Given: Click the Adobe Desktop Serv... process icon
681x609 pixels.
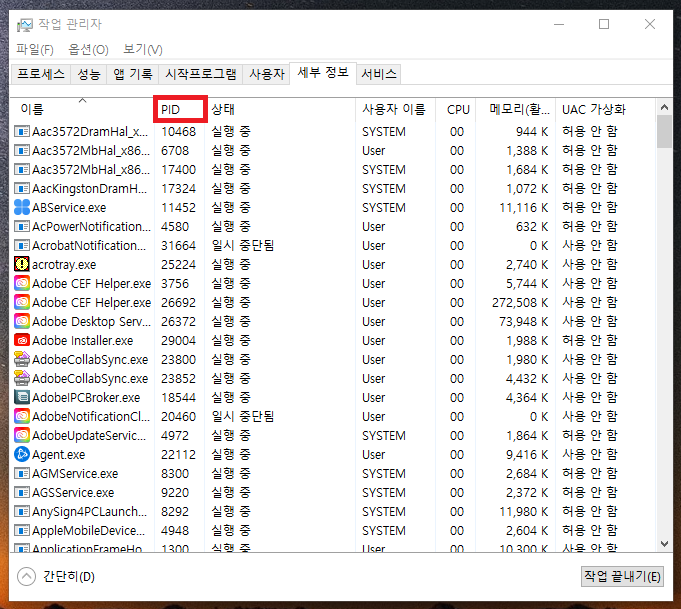Looking at the screenshot, I should pos(22,321).
